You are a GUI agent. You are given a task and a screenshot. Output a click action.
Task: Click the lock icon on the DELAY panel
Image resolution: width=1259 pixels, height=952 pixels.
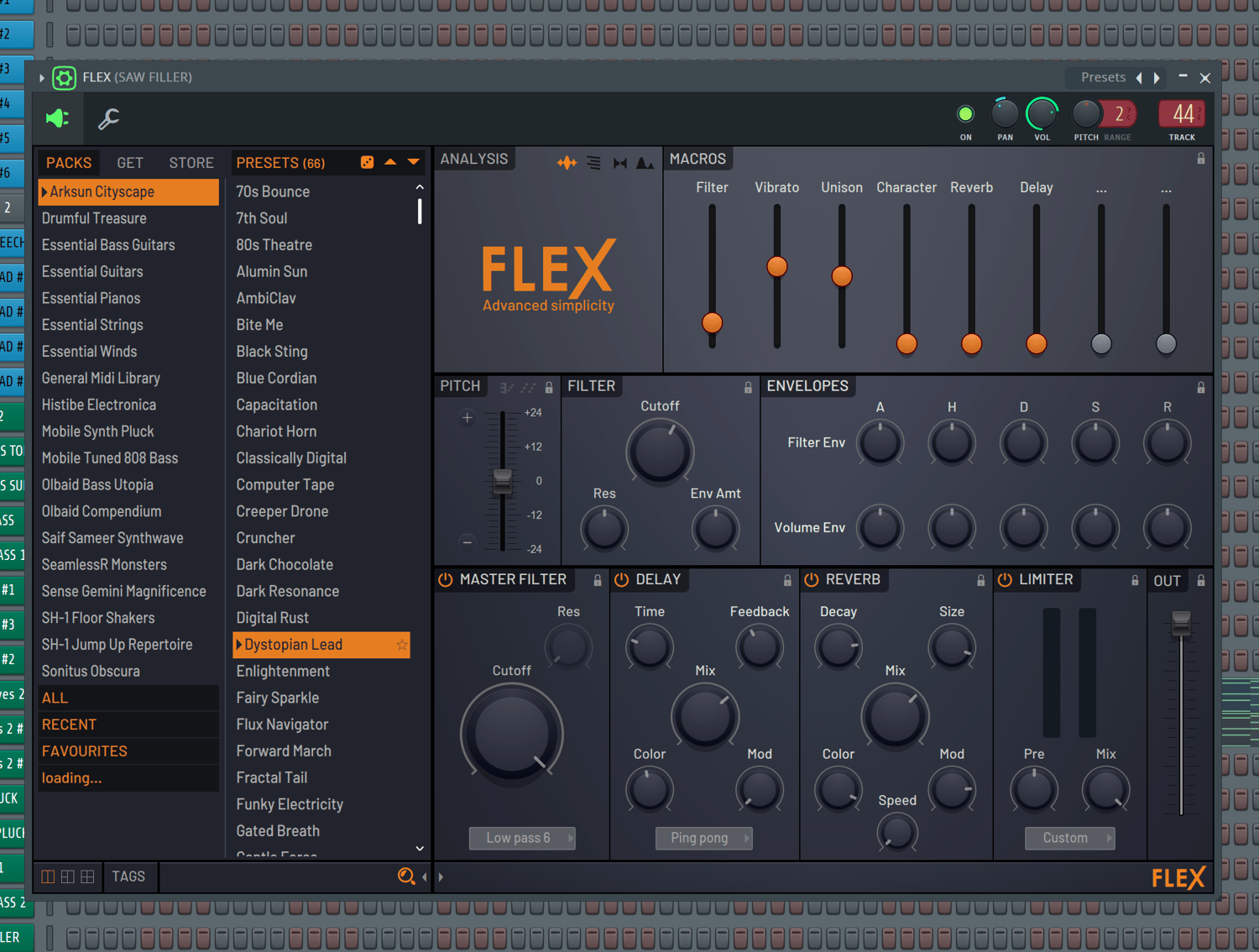click(x=787, y=580)
